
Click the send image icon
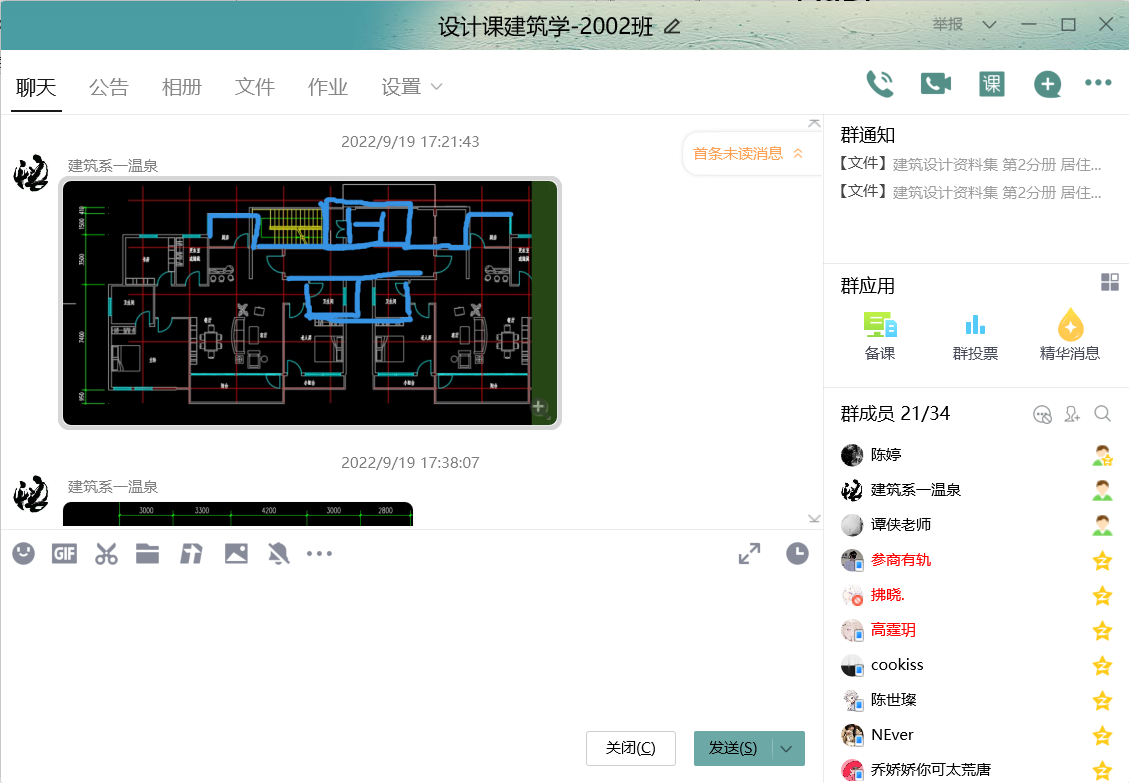[236, 553]
